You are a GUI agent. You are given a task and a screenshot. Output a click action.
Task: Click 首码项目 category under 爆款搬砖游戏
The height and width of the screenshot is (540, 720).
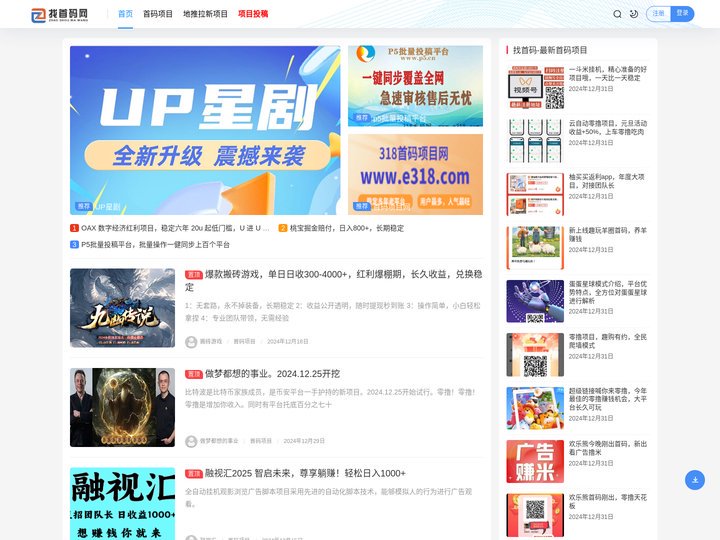pyautogui.click(x=244, y=342)
